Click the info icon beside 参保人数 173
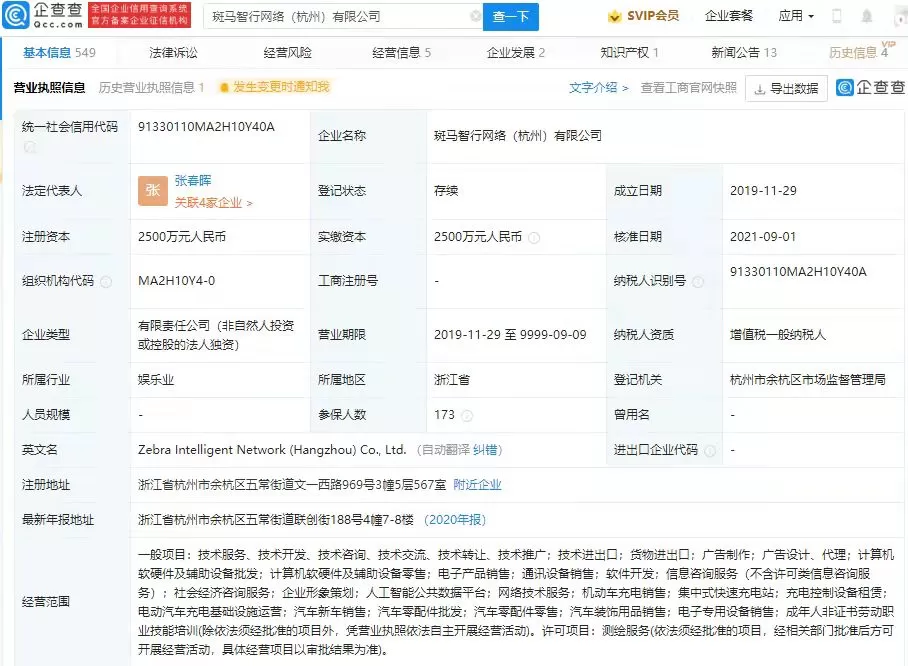Image resolution: width=908 pixels, height=666 pixels. 468,415
